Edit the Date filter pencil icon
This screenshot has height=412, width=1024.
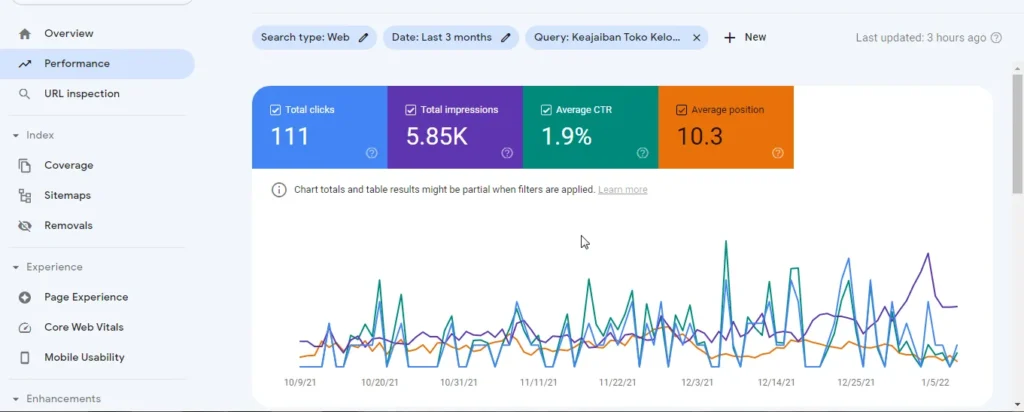[505, 38]
